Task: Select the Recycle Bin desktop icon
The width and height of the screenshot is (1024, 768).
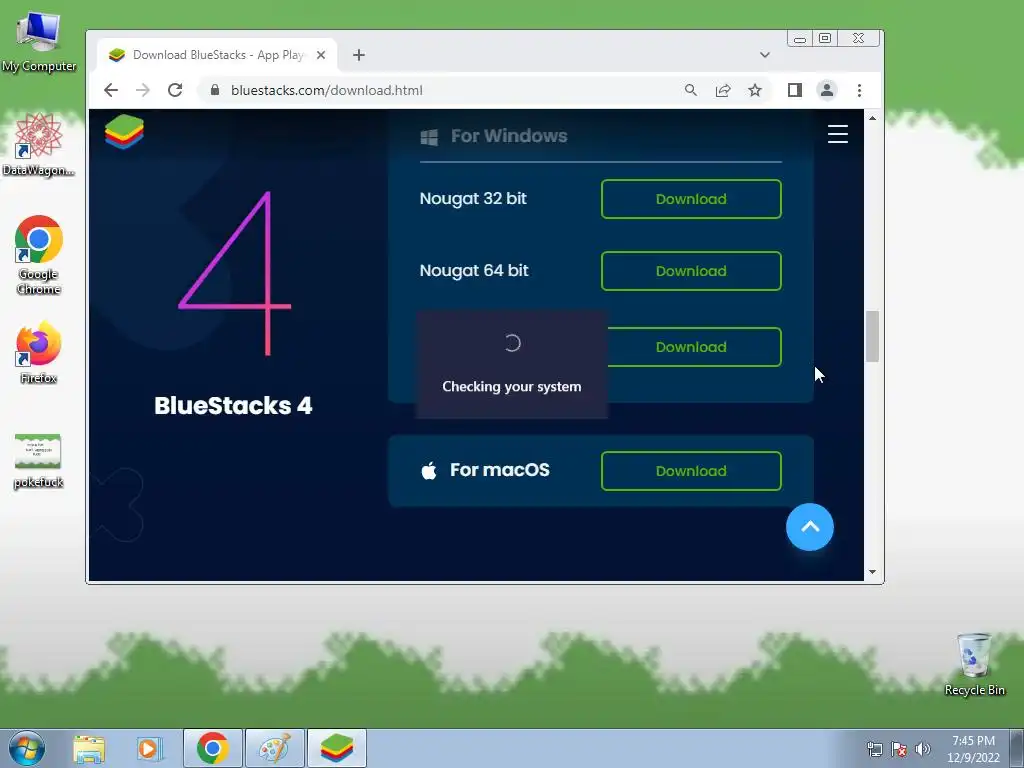Action: click(974, 665)
